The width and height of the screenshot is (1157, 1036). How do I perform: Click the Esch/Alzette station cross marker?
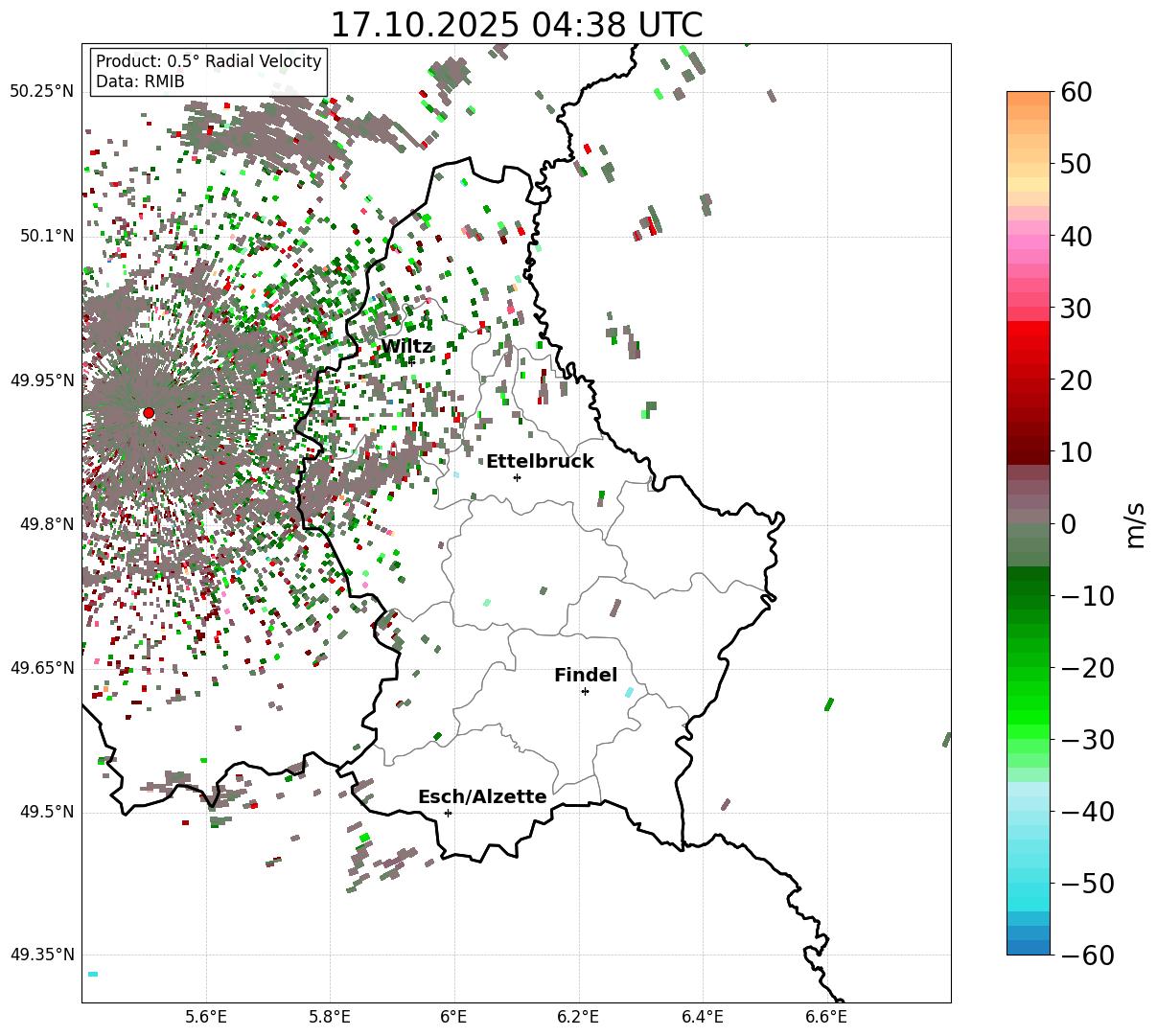448,813
